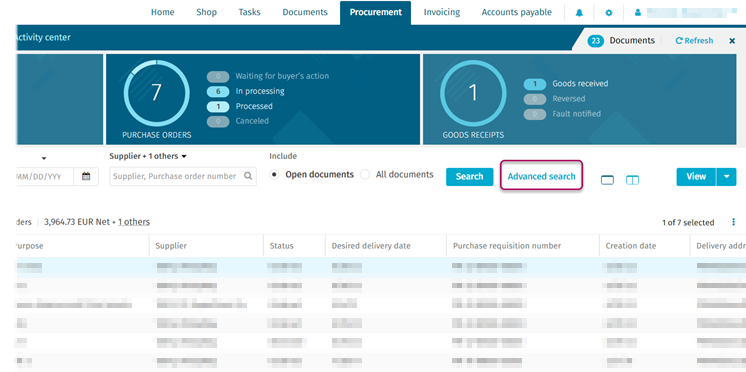Expand the Supplier + 1 others dropdown
The height and width of the screenshot is (372, 746).
click(x=148, y=156)
